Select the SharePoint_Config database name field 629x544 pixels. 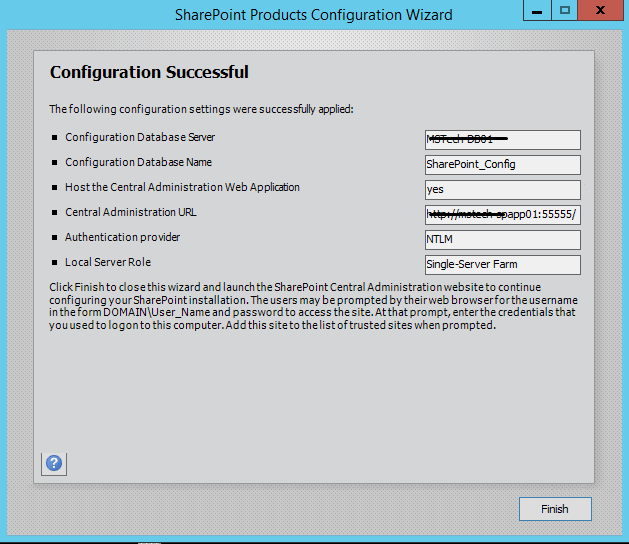[502, 164]
